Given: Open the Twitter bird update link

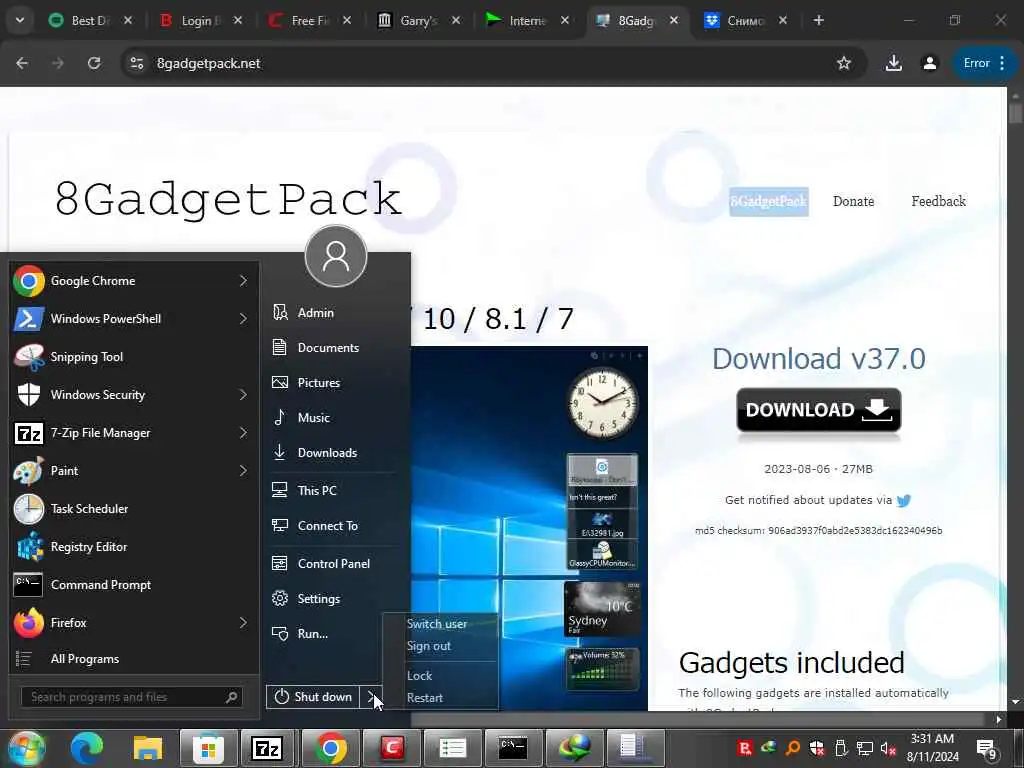Looking at the screenshot, I should pyautogui.click(x=904, y=501).
